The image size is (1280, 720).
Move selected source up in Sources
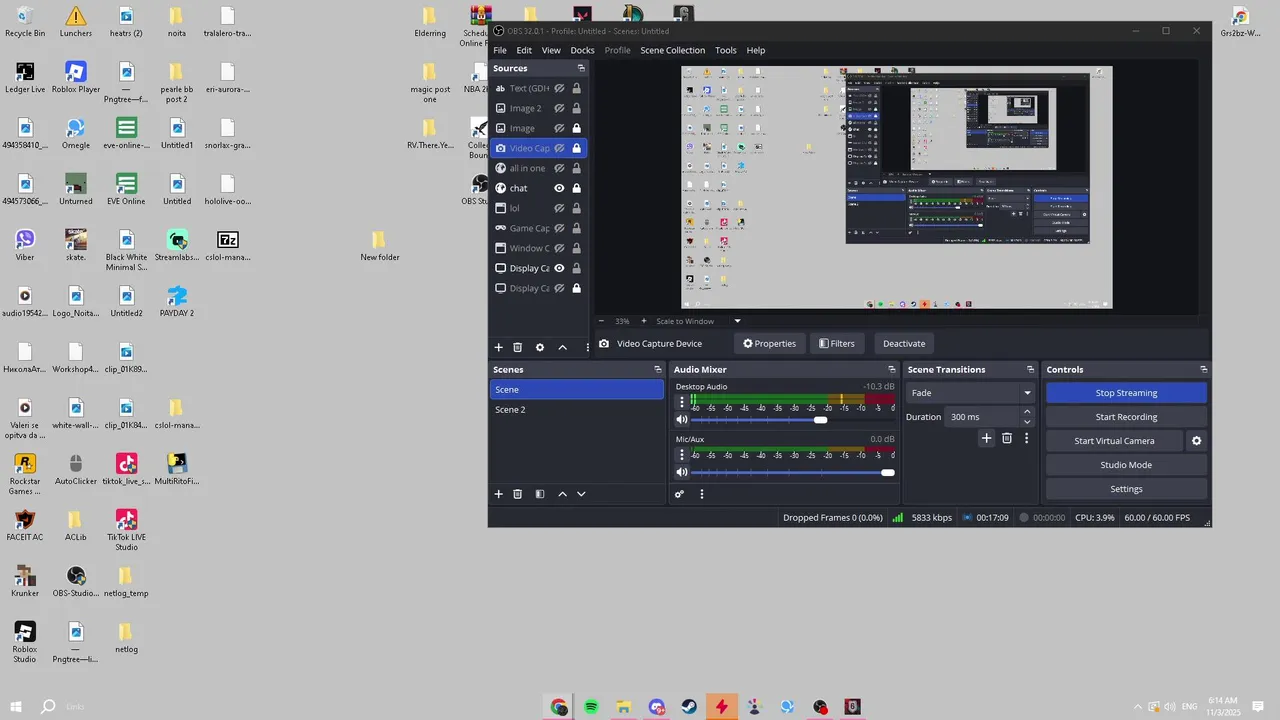coord(562,347)
